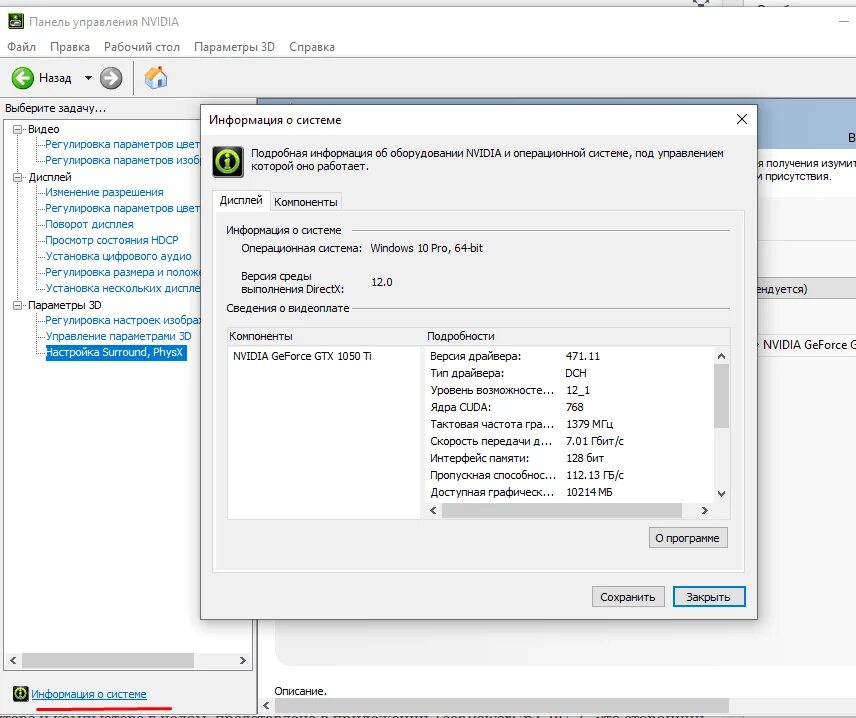Select Просмотр состояния HDCP item
The width and height of the screenshot is (856, 718).
tap(111, 240)
